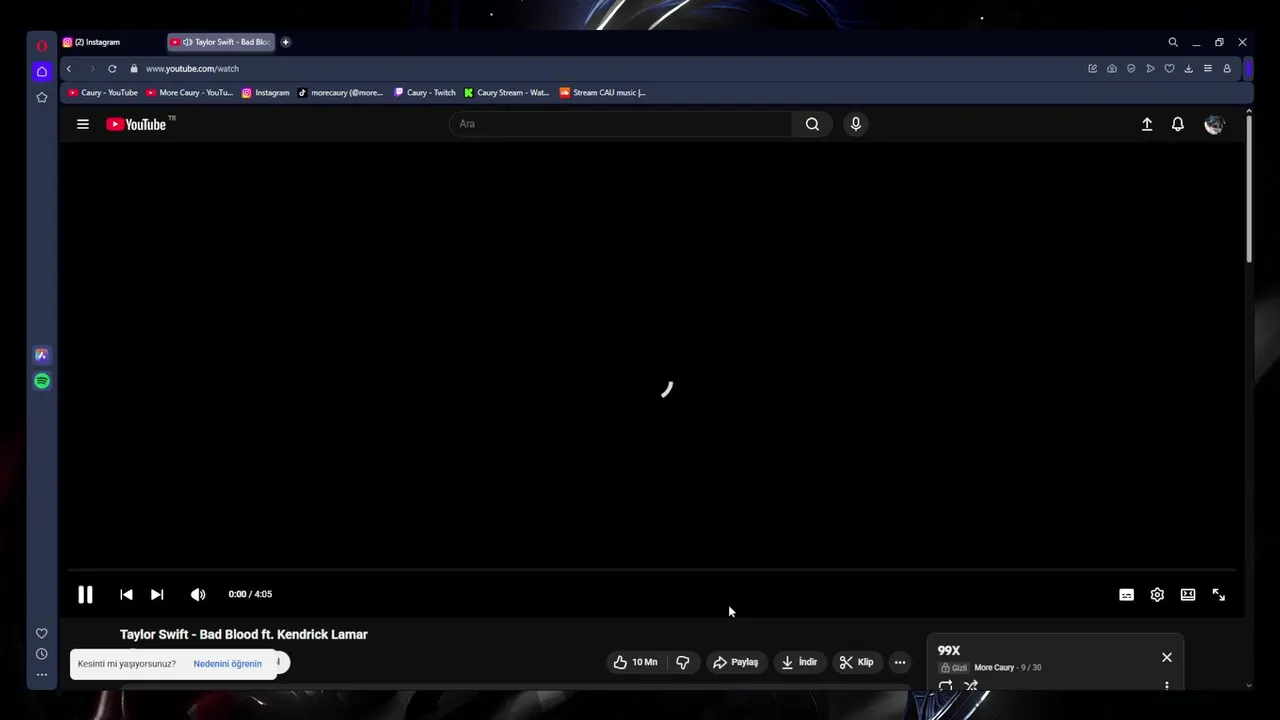Open sidebar history clock icon
This screenshot has width=1280, height=720.
click(41, 654)
